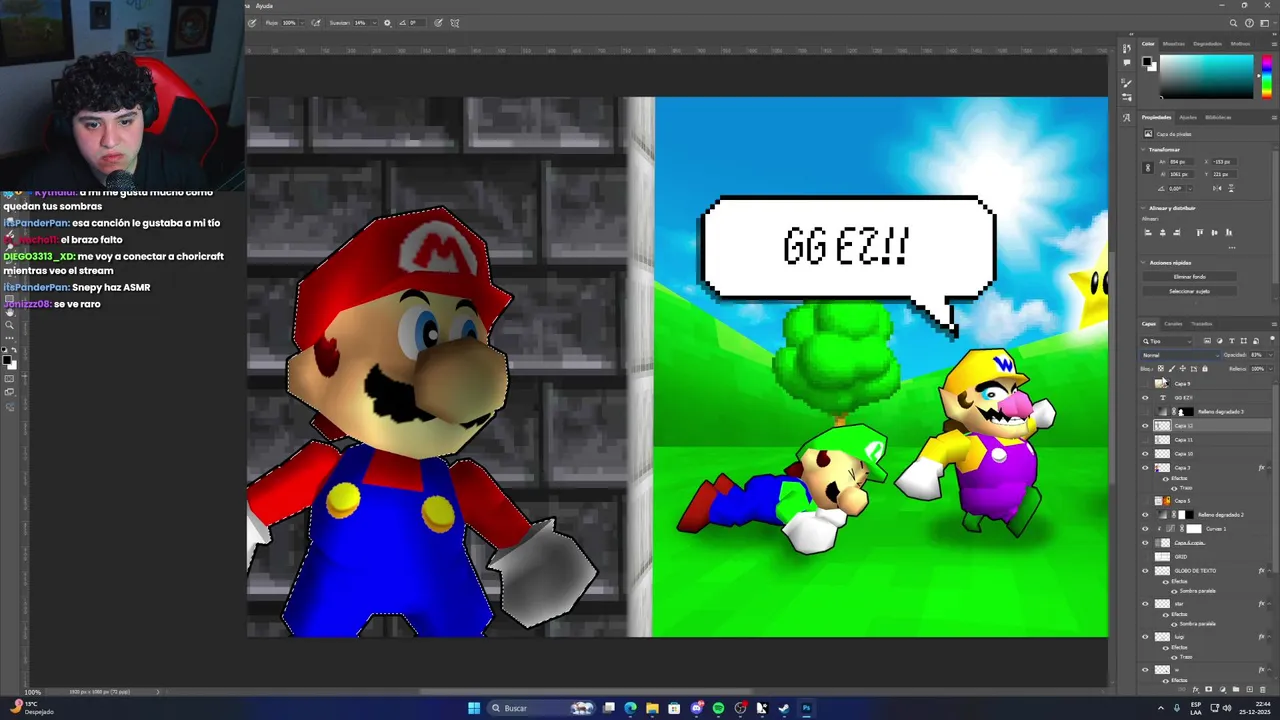Click the flip horizontal icon in Properties
This screenshot has height=720, width=1280.
click(x=1218, y=188)
